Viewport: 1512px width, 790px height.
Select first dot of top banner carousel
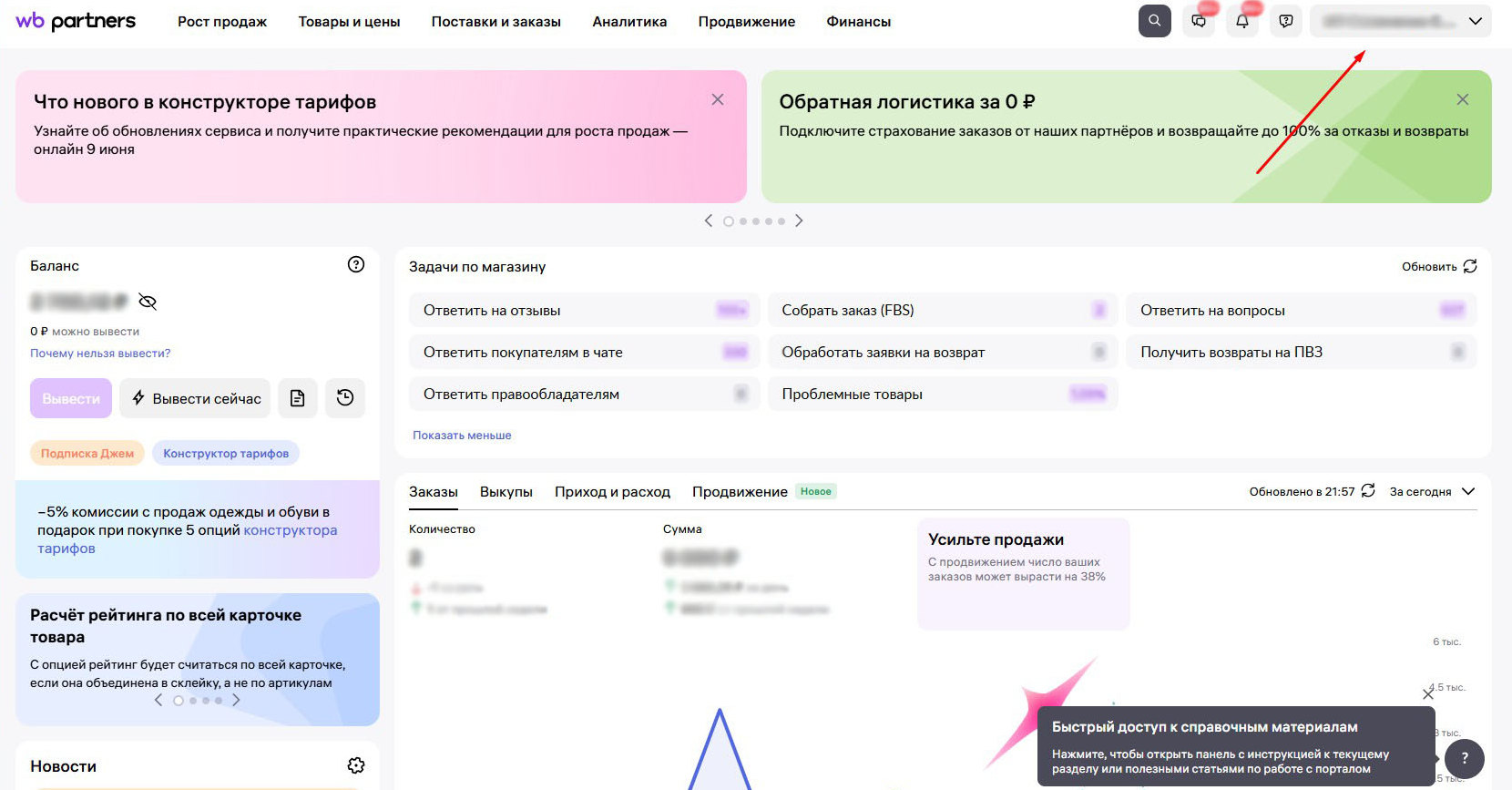(729, 221)
